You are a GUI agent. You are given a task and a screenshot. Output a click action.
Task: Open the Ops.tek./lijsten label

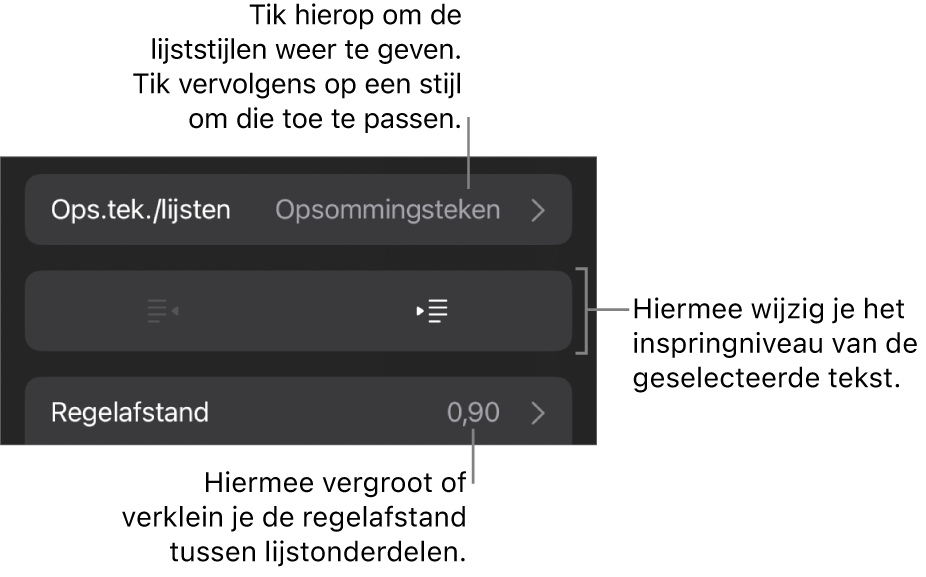[141, 211]
